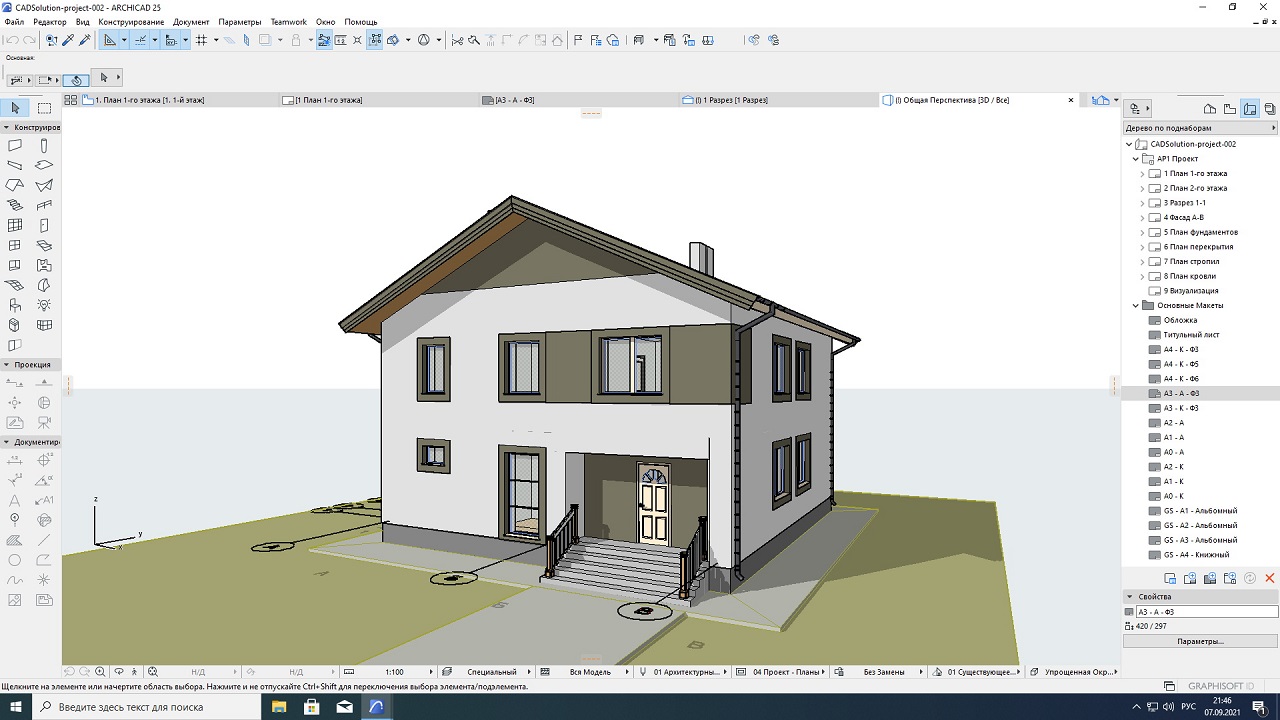
Task: Switch to the '(I) 1 Разрез' tab
Action: 732,100
